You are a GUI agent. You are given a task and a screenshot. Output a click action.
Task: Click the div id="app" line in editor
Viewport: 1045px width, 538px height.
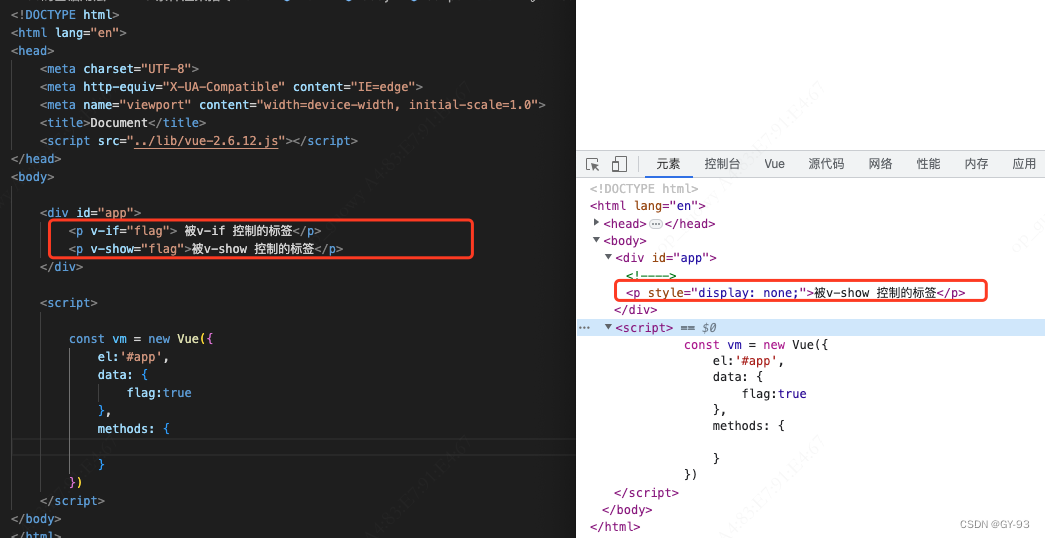pos(90,213)
